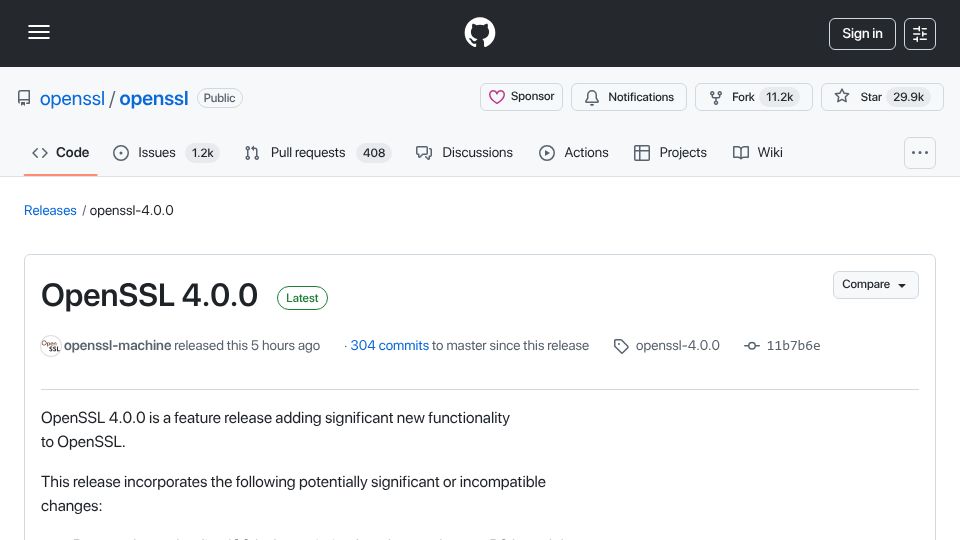
Task: Click the bell icon on Notifications
Action: pos(591,97)
